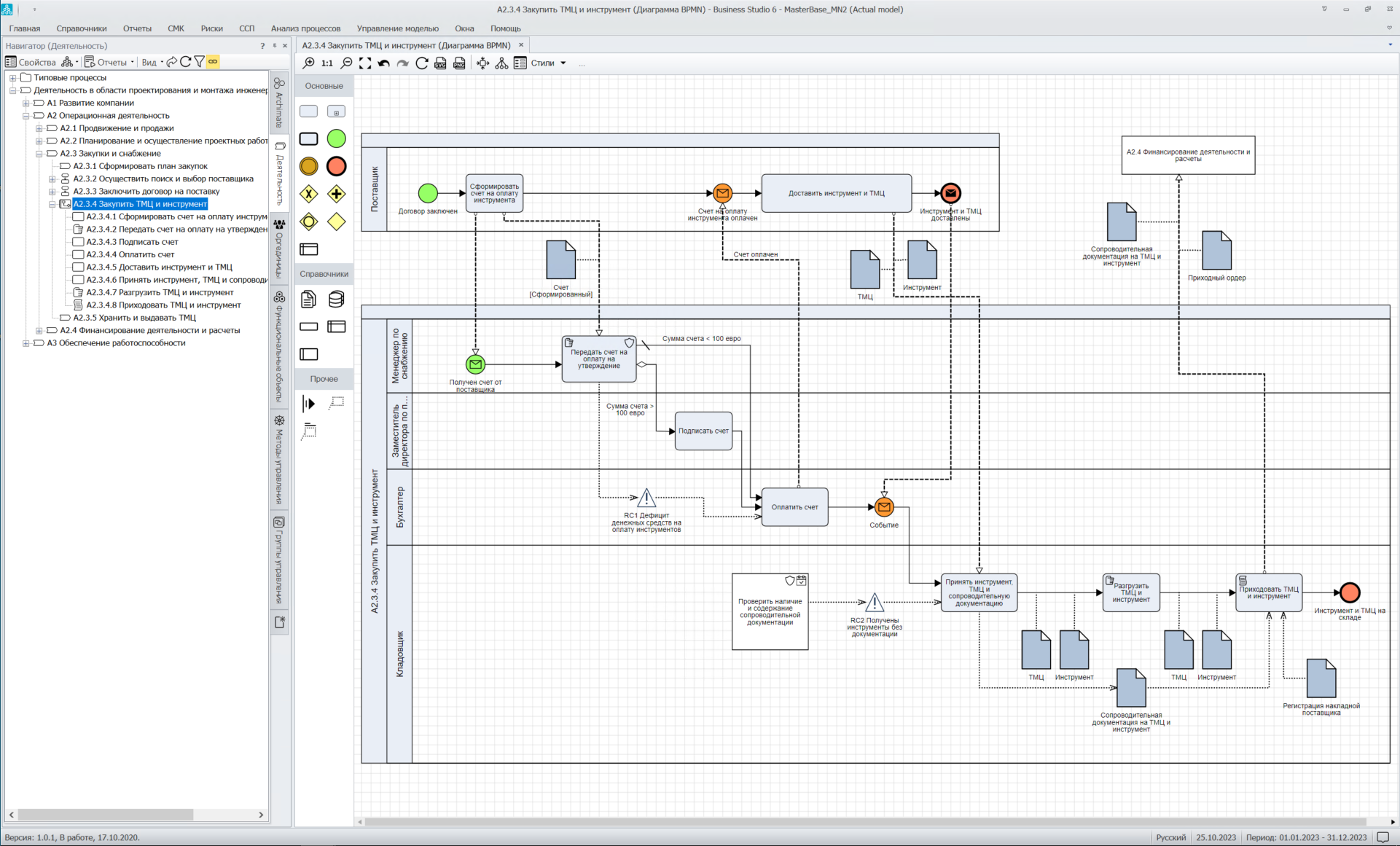Select the exclusive gateway X shape
Image resolution: width=1400 pixels, height=846 pixels.
click(x=309, y=194)
